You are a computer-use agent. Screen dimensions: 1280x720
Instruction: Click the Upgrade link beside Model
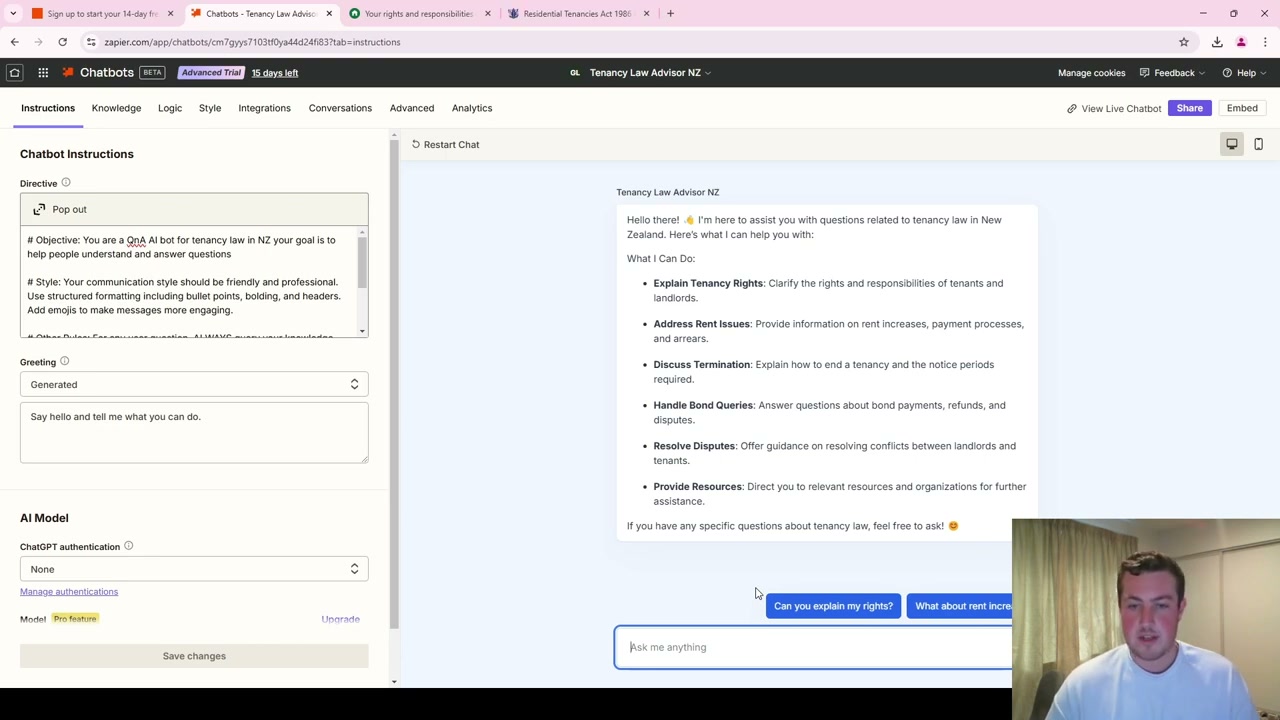tap(340, 619)
